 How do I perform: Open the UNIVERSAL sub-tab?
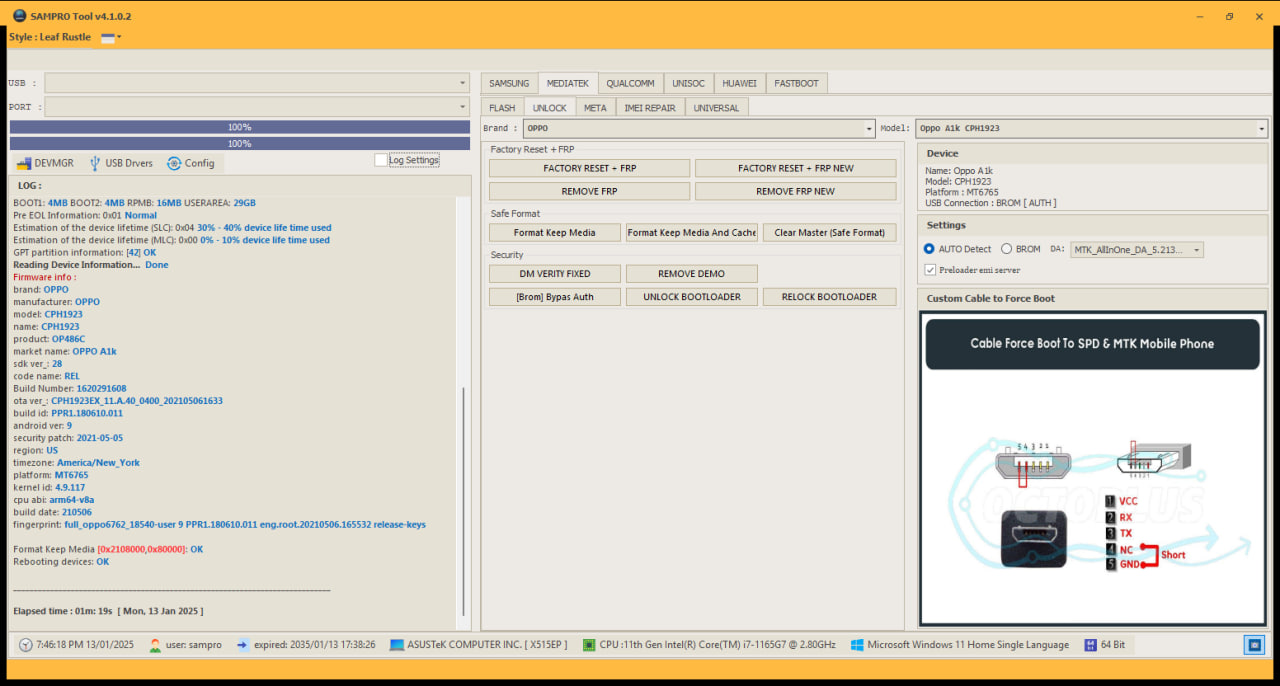pos(716,107)
